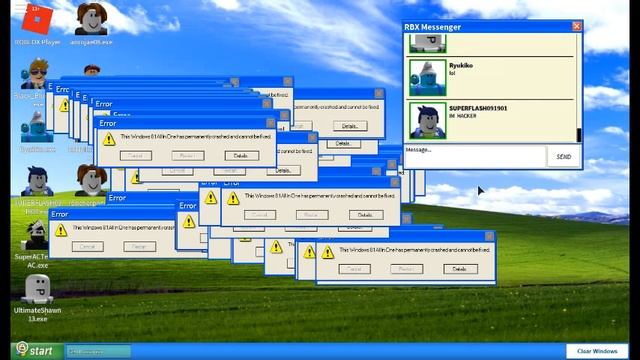Close the lowest Error dialog with its X
640x360 pixels.
point(489,236)
